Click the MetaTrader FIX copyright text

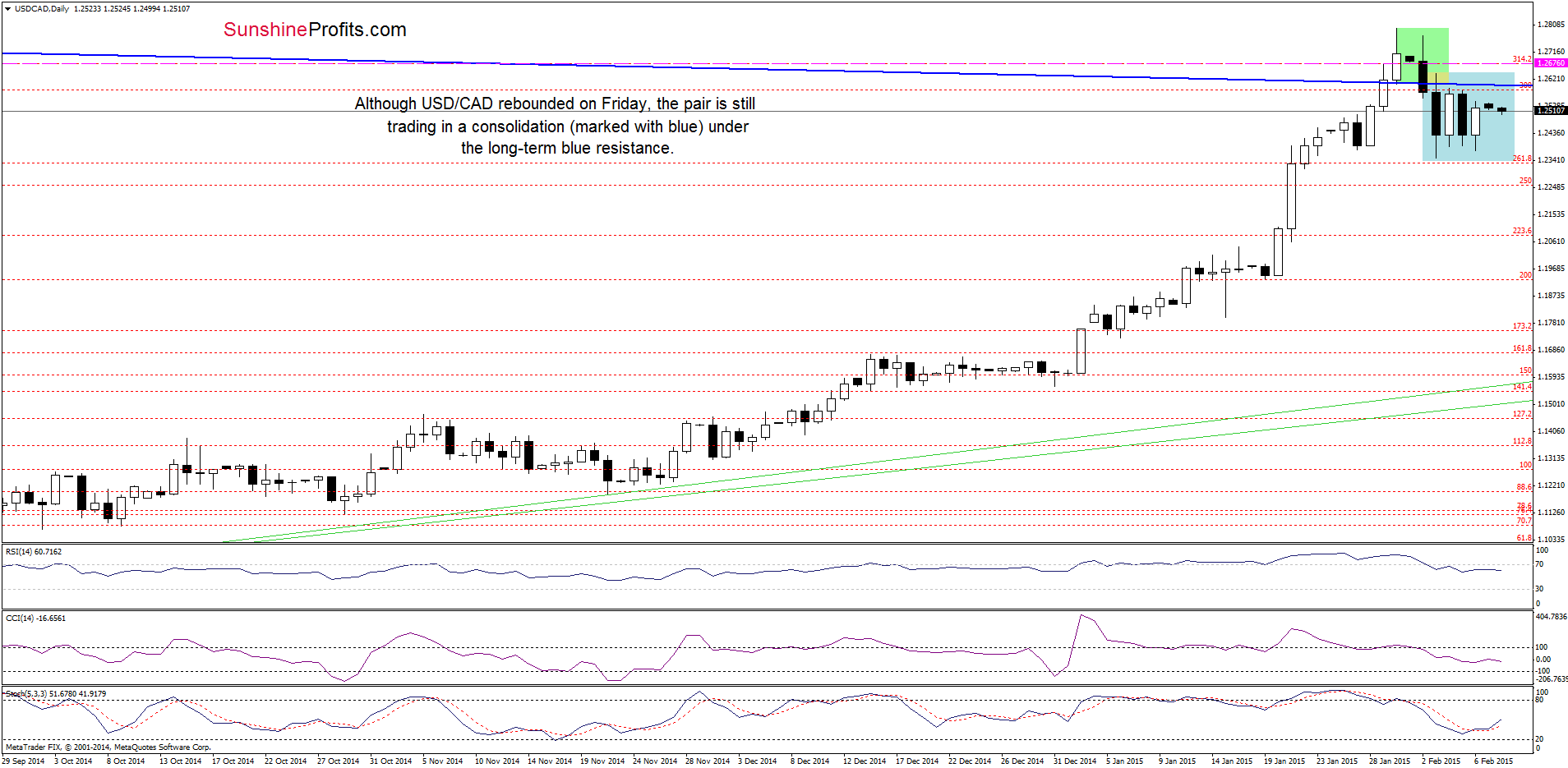point(108,747)
